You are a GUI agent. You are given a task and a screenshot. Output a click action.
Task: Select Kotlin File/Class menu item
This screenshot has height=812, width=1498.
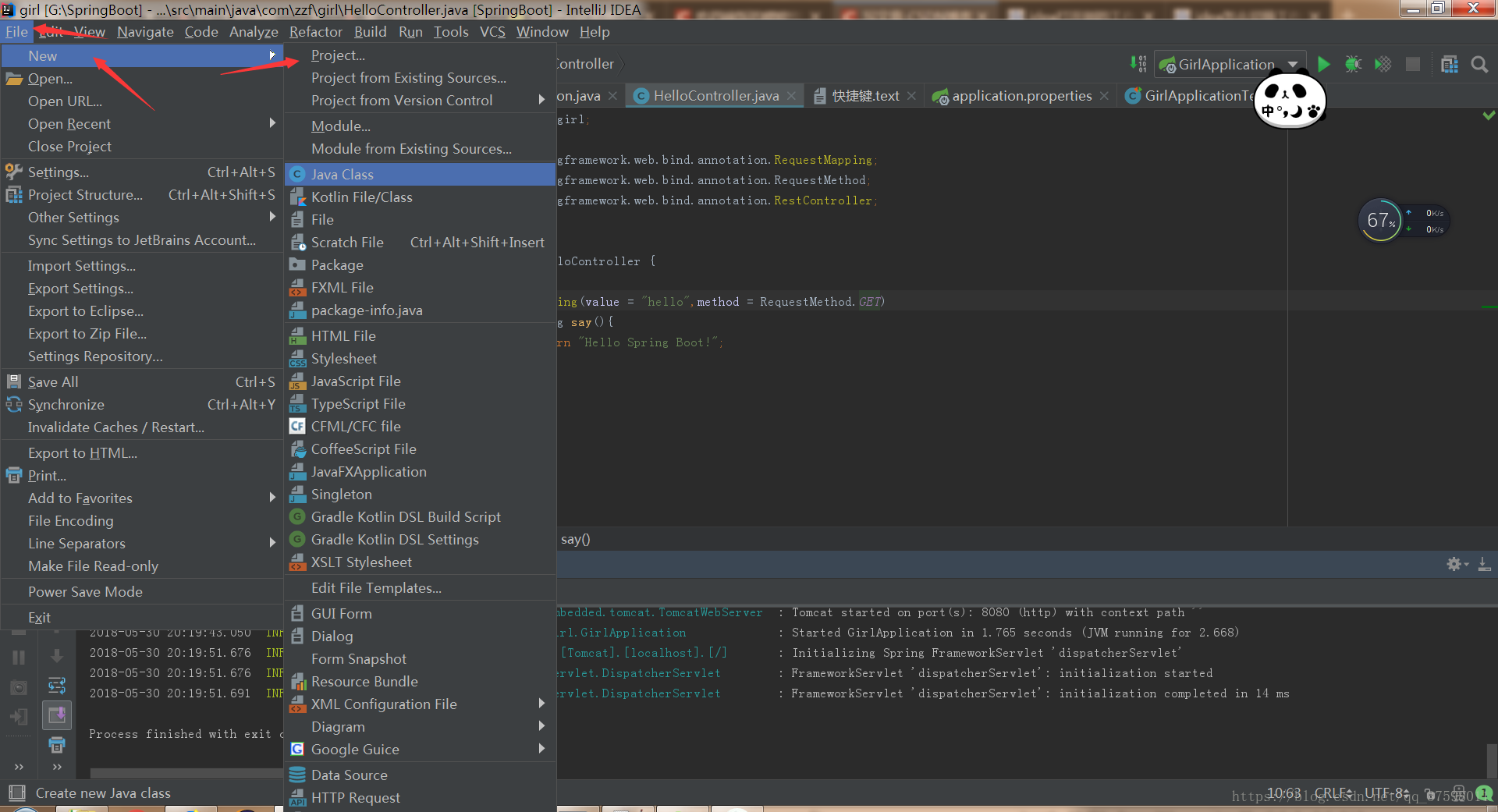pyautogui.click(x=420, y=197)
